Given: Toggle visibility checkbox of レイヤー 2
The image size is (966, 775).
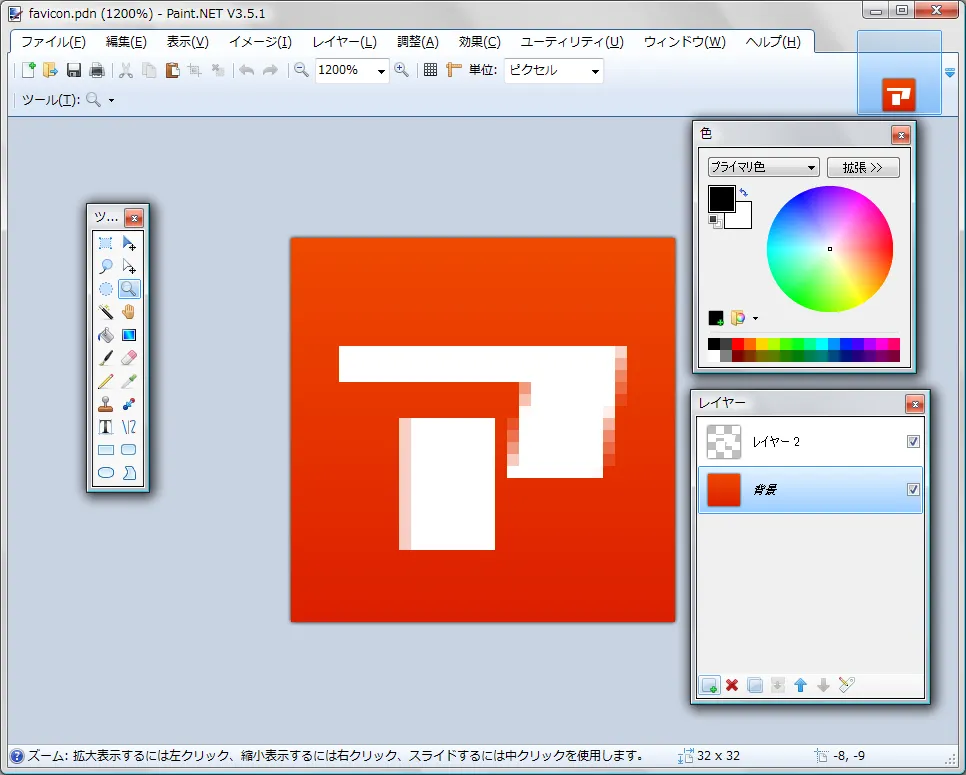Looking at the screenshot, I should point(913,442).
